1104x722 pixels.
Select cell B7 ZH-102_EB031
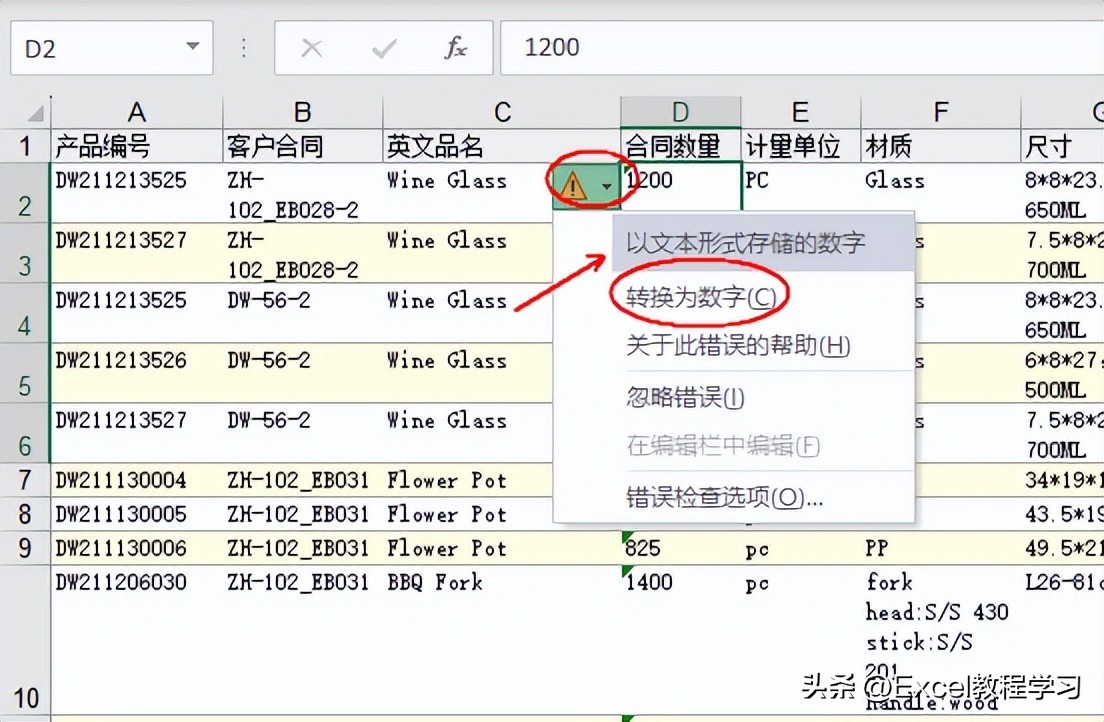pyautogui.click(x=303, y=480)
